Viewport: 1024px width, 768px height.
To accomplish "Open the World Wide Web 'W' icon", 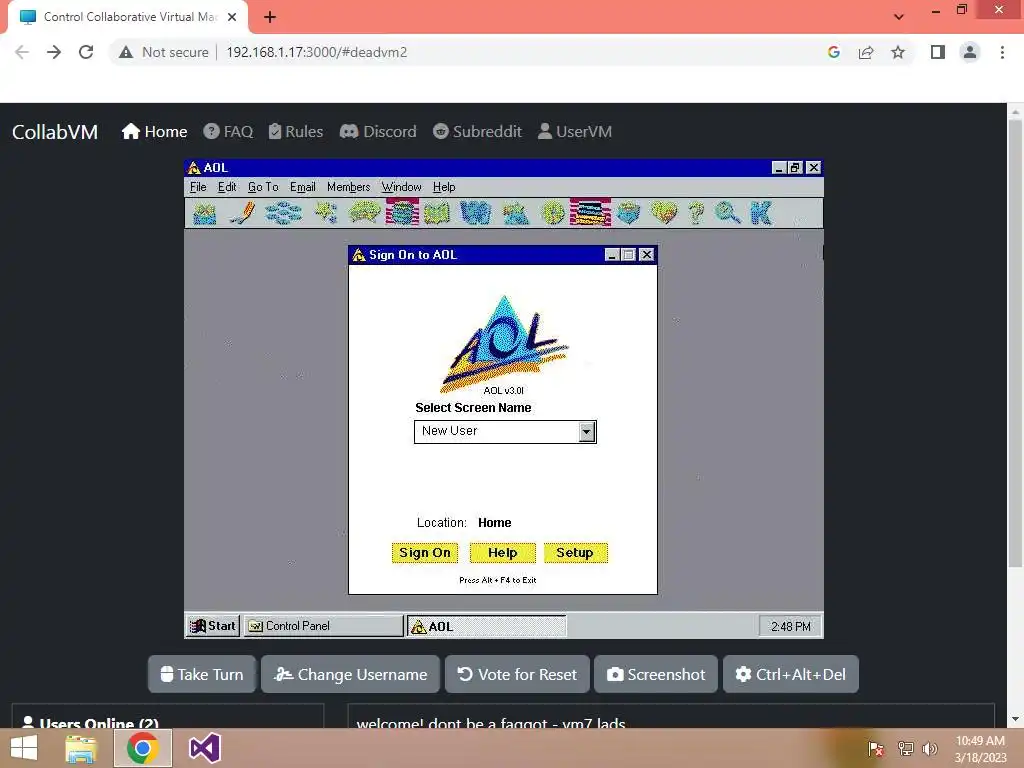I will (475, 214).
